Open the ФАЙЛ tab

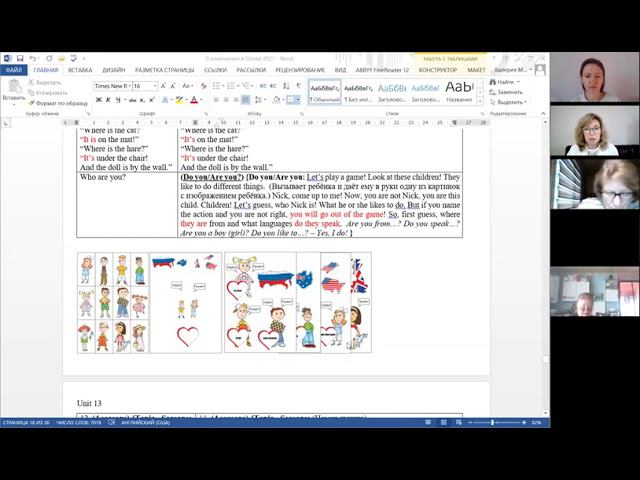13,70
